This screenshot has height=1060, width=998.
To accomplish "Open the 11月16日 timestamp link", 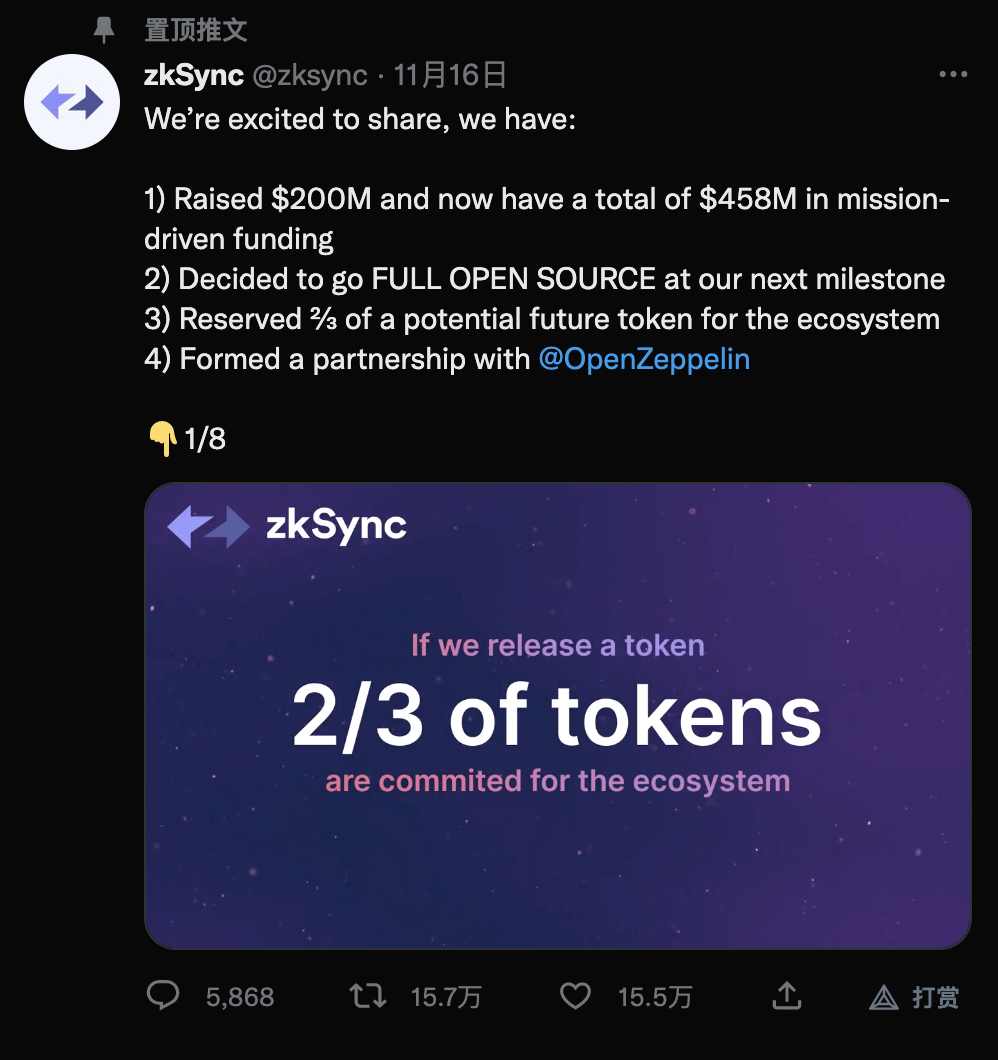I will (449, 76).
